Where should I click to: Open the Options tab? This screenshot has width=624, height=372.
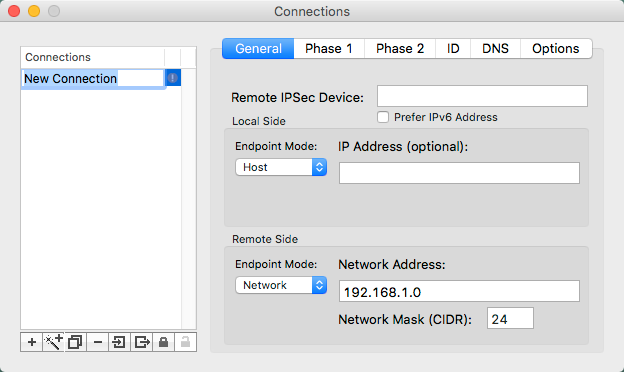pyautogui.click(x=556, y=49)
